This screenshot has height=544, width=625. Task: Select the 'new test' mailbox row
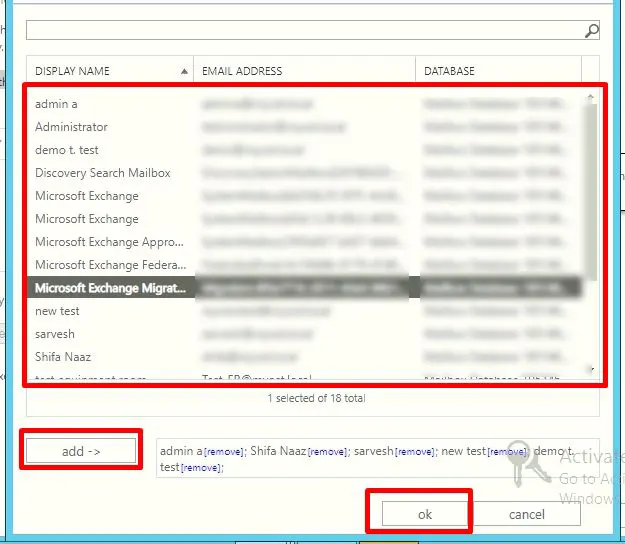coord(304,311)
